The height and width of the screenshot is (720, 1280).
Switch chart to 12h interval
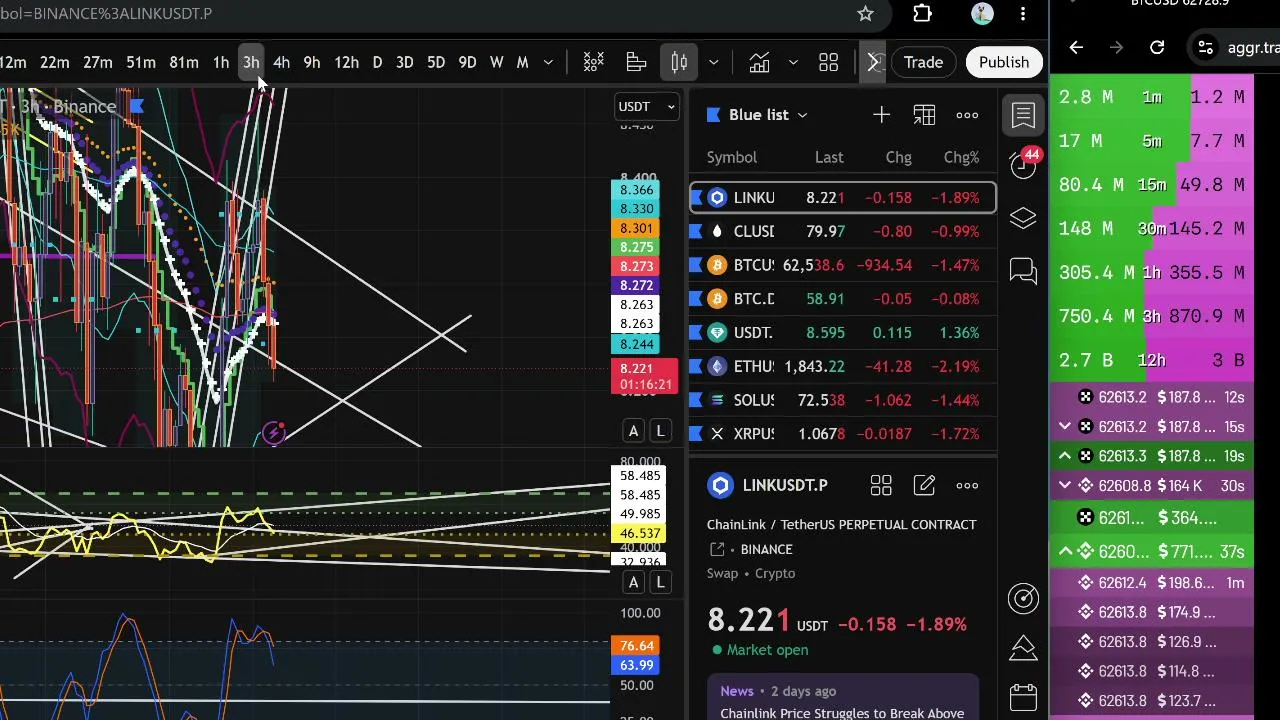pos(346,63)
